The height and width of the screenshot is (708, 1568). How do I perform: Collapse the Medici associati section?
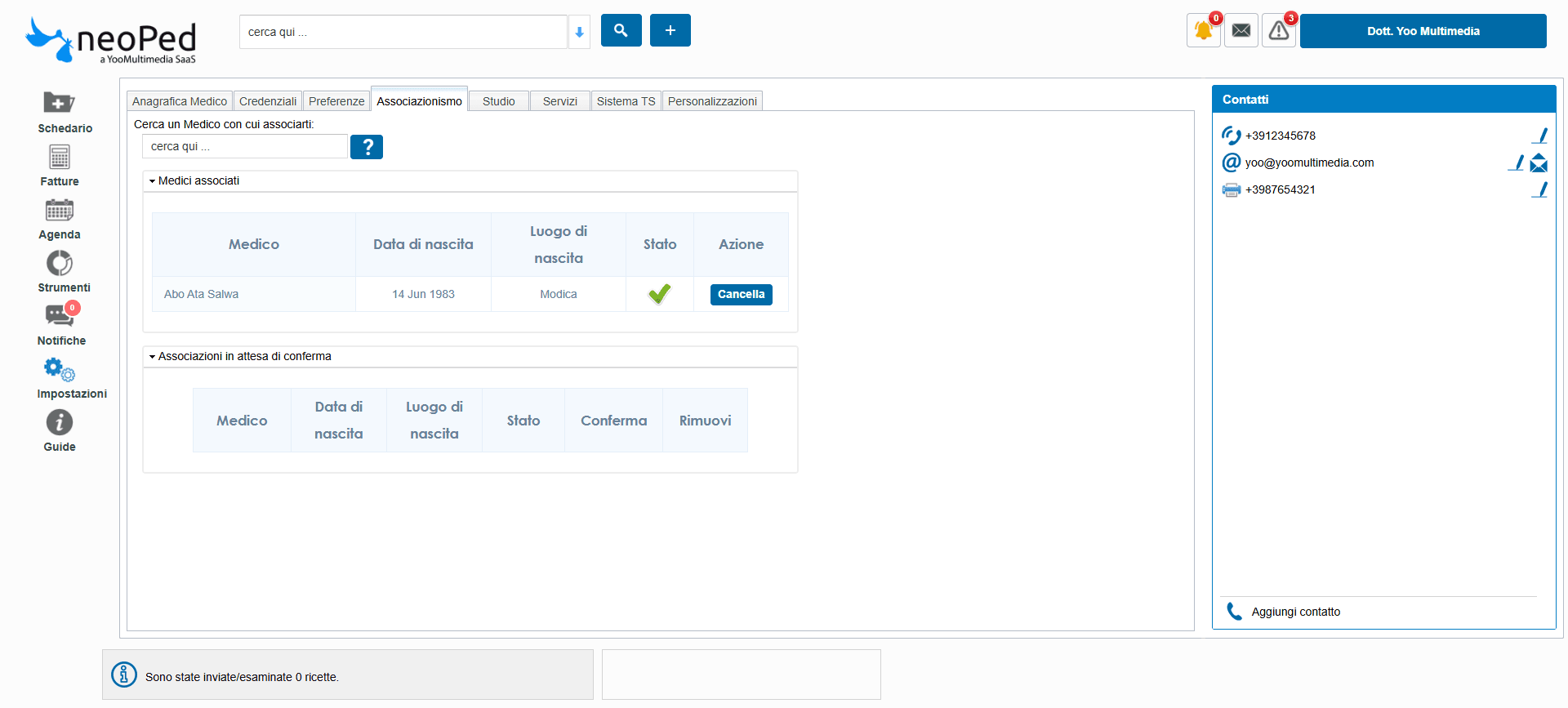coord(153,181)
